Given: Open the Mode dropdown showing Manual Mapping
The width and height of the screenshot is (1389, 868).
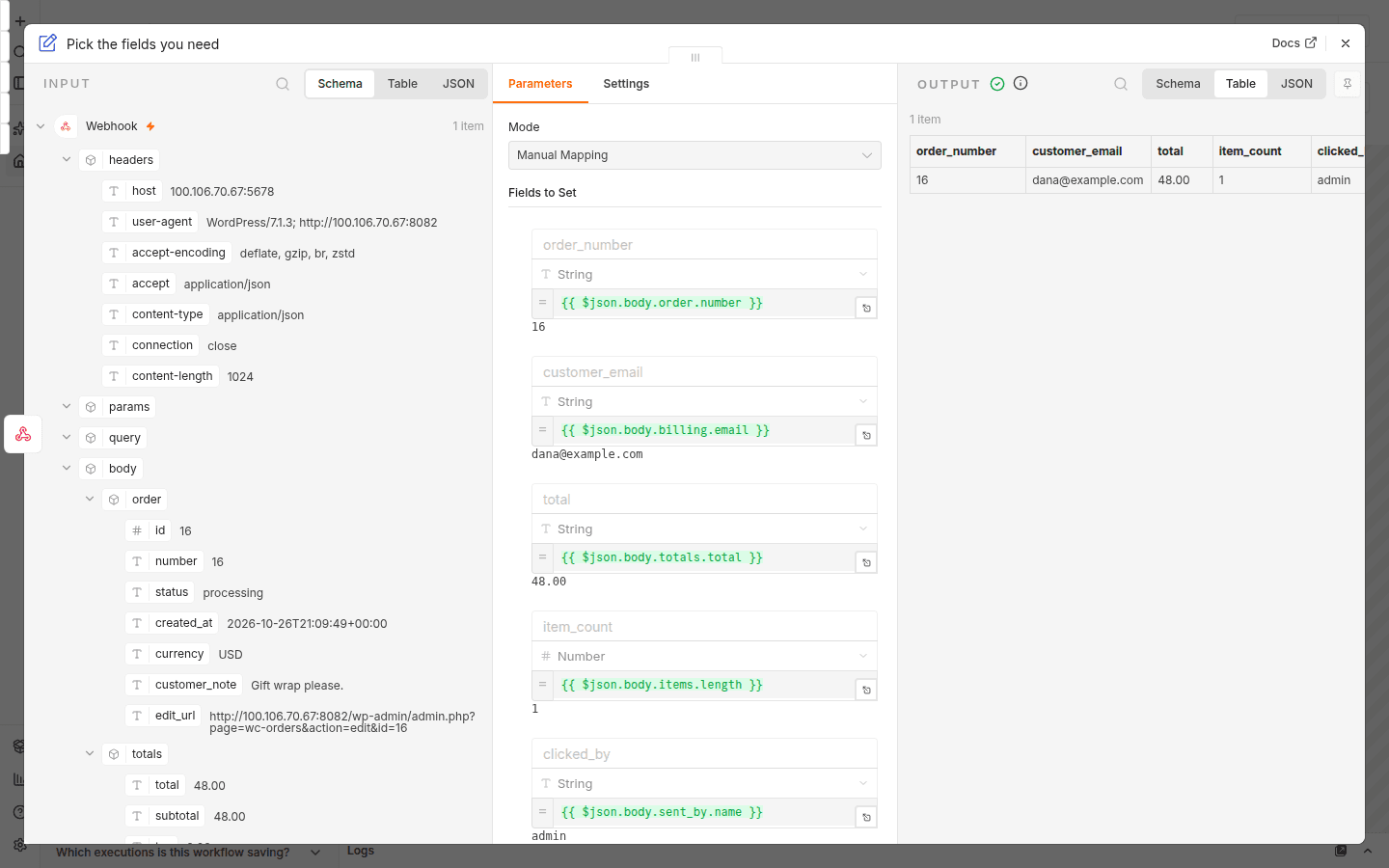Looking at the screenshot, I should coord(694,155).
